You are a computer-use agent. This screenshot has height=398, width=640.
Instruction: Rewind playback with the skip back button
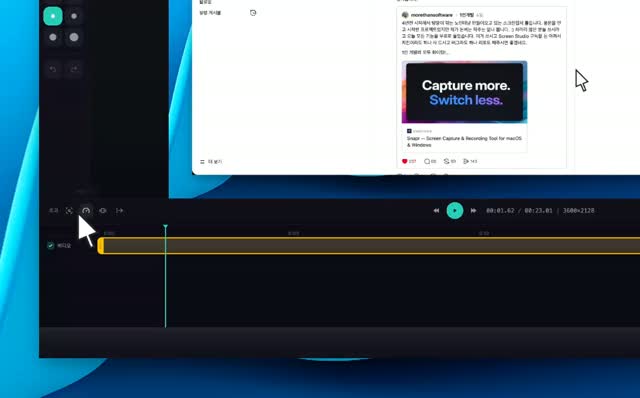[436, 211]
